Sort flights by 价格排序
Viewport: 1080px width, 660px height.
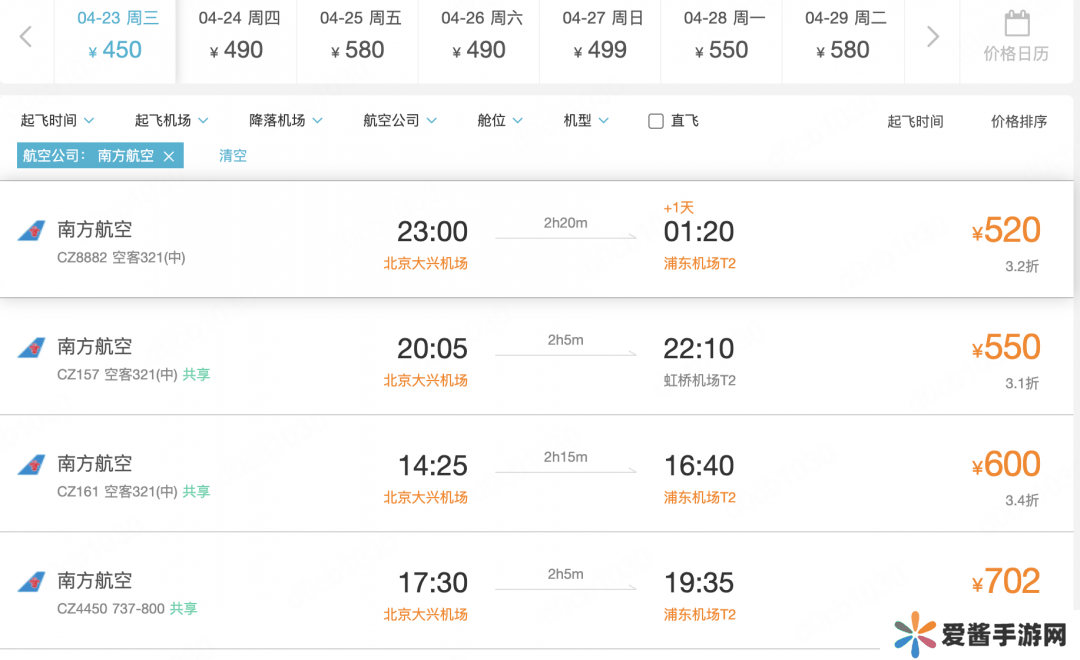point(1019,122)
